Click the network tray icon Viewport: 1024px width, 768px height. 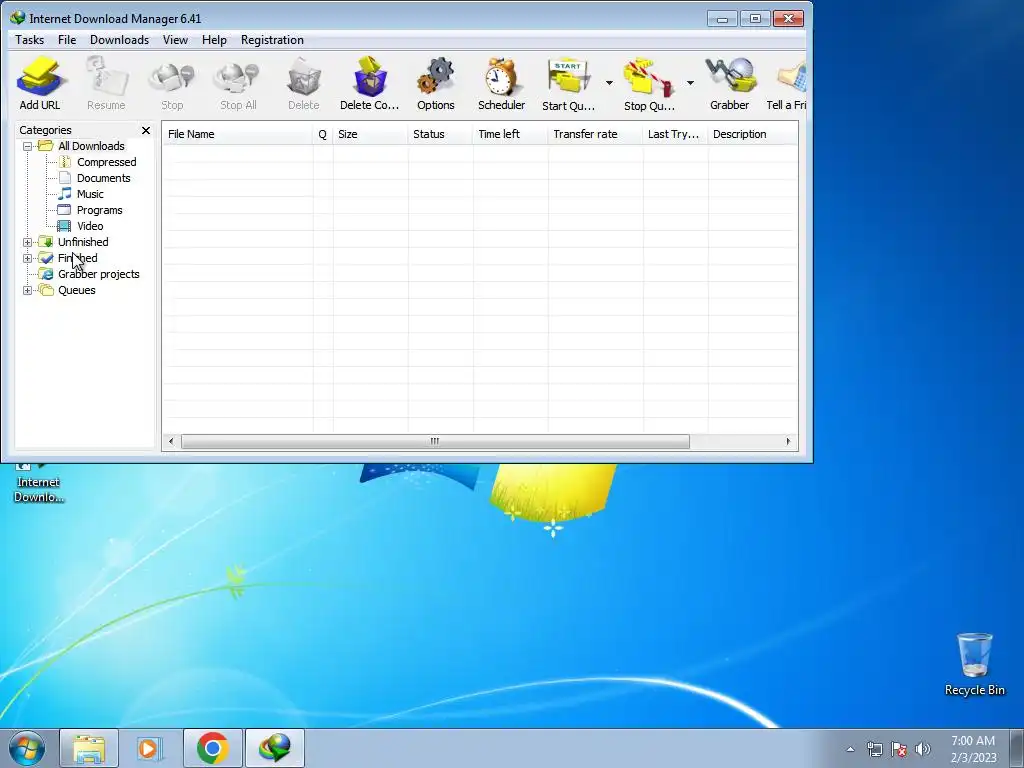click(x=874, y=749)
